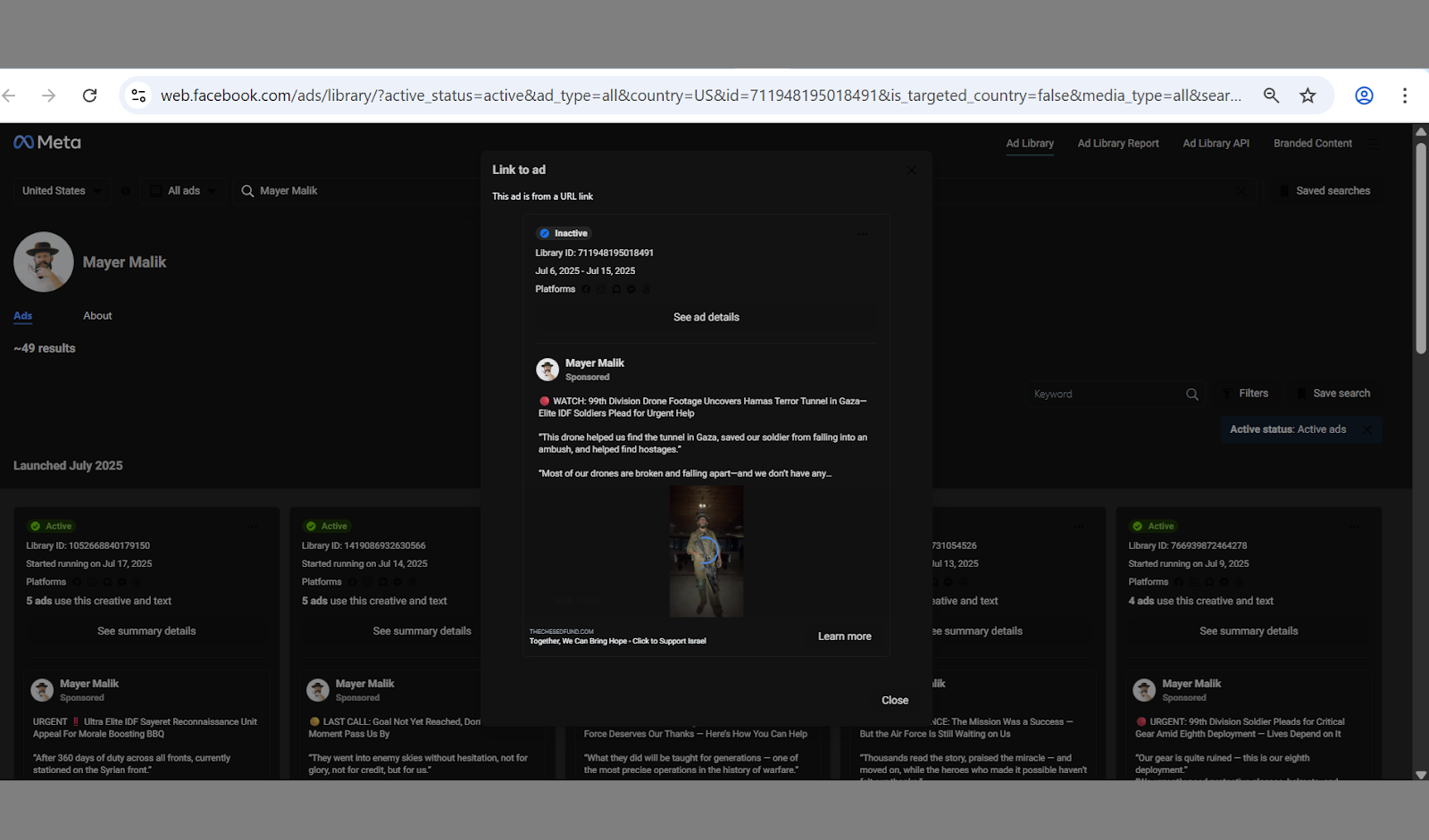The width and height of the screenshot is (1429, 840).
Task: Open See summary details for ad 1419086932630566
Action: [x=422, y=631]
